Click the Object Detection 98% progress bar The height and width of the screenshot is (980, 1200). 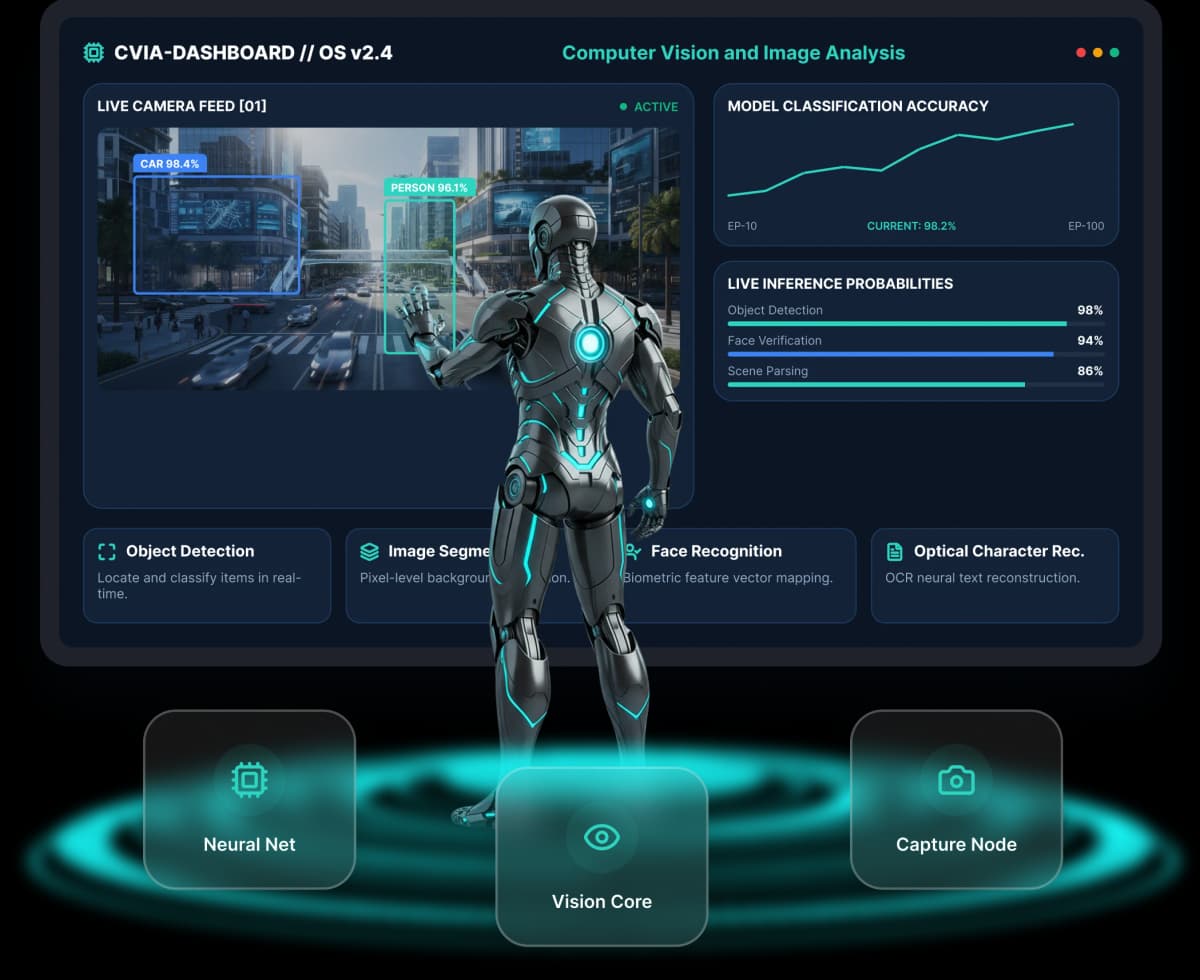pos(916,324)
